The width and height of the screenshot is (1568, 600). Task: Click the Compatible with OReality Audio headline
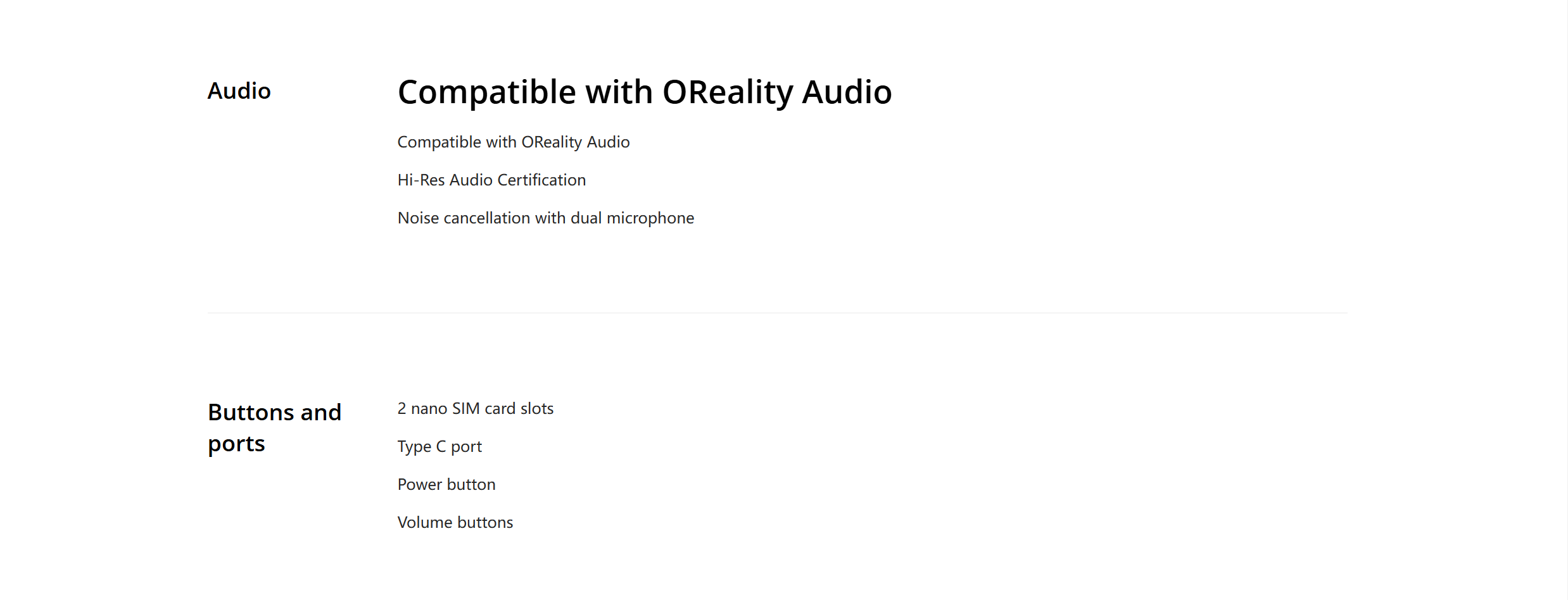645,92
